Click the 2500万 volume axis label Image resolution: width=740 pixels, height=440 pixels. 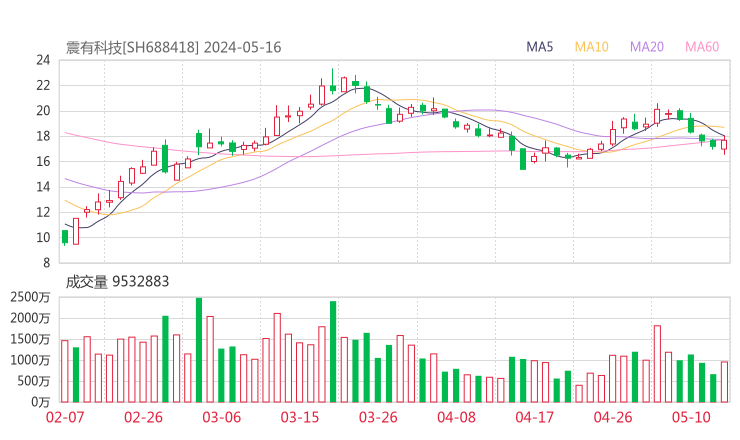31,297
